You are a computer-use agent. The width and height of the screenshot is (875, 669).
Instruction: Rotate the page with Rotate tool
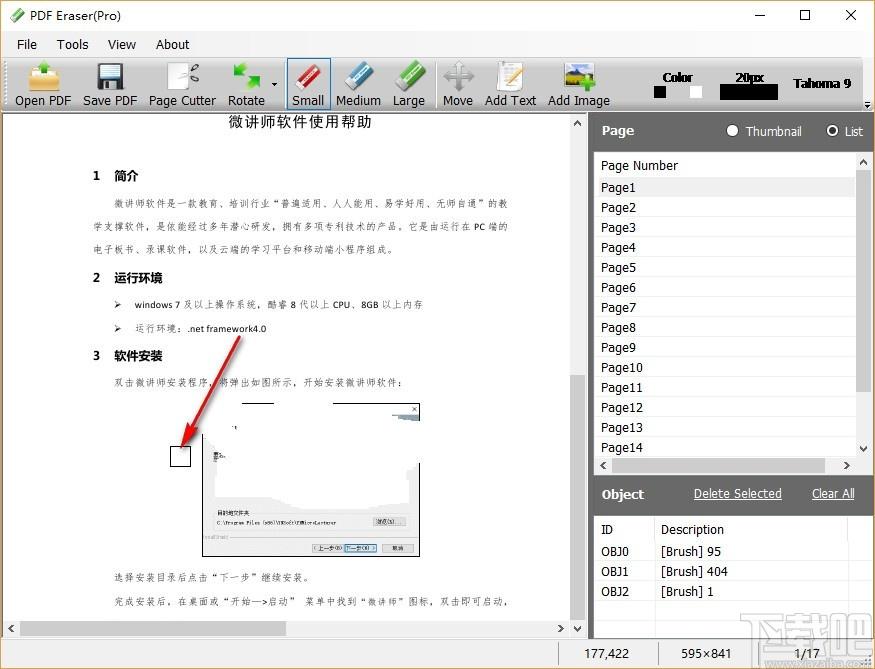tap(246, 84)
